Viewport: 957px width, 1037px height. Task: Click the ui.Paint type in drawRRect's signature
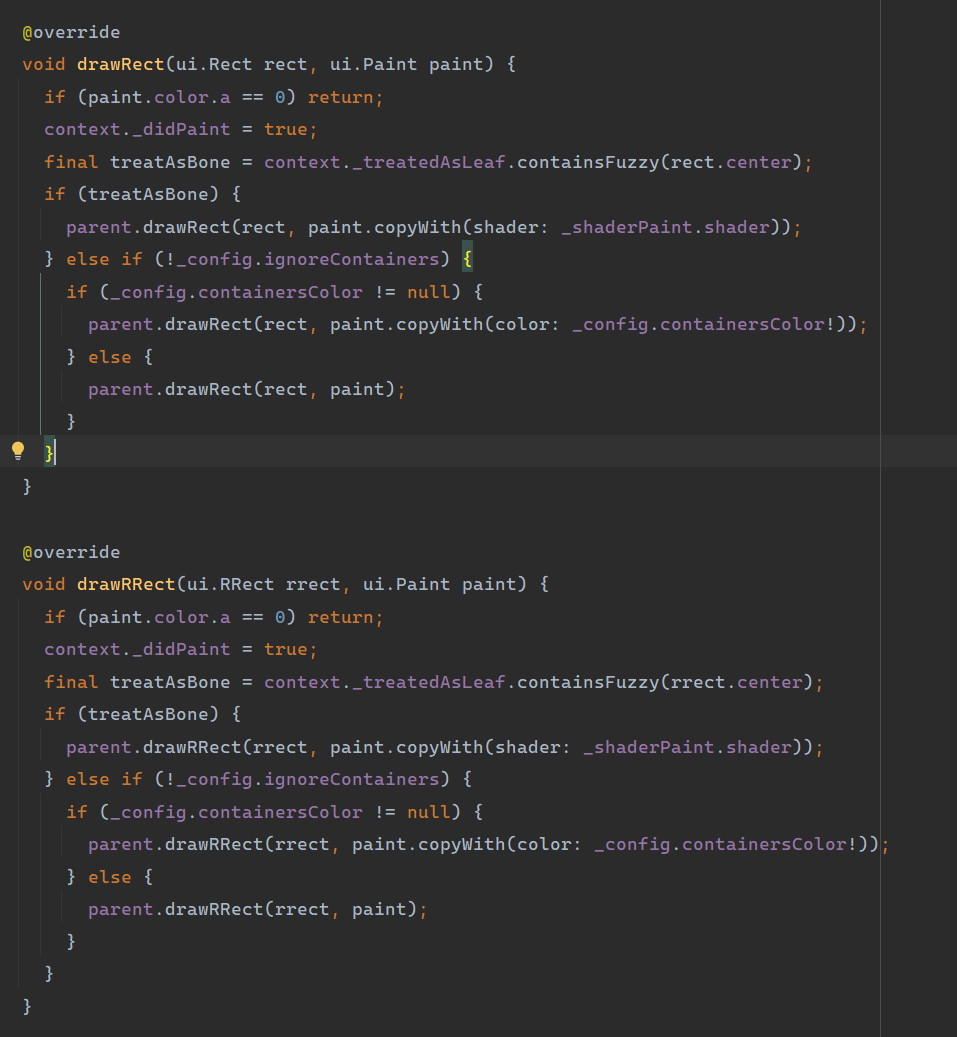pos(407,584)
